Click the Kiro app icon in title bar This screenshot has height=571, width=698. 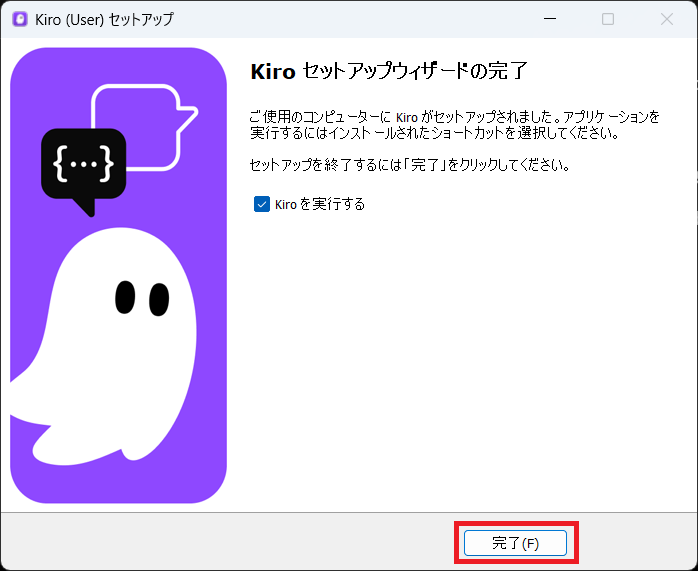[x=20, y=19]
